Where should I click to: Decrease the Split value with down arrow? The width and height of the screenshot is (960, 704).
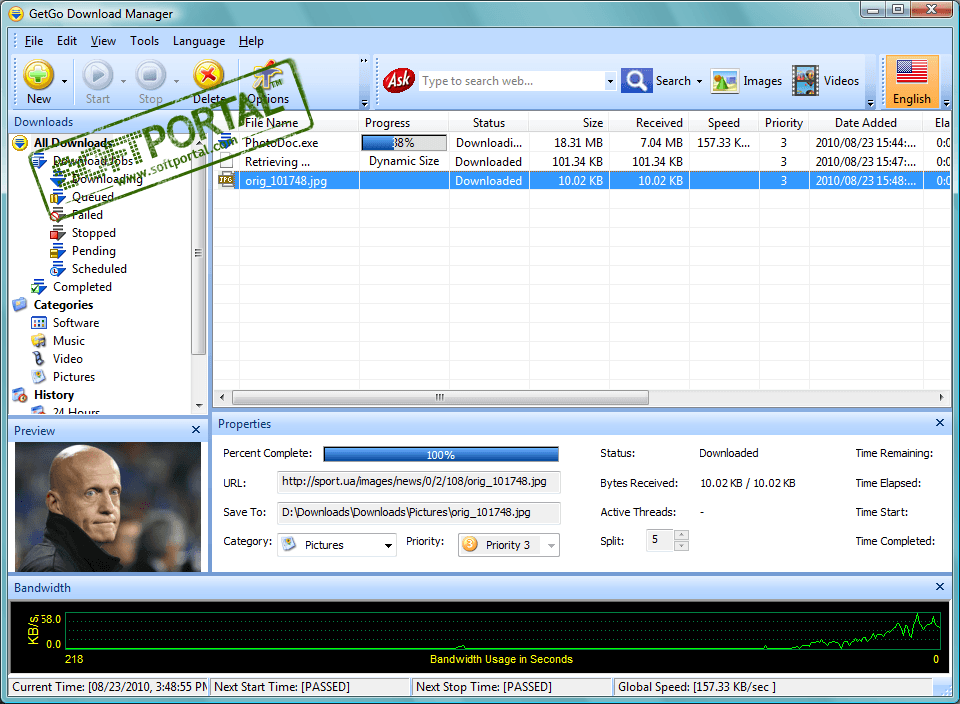[x=681, y=545]
